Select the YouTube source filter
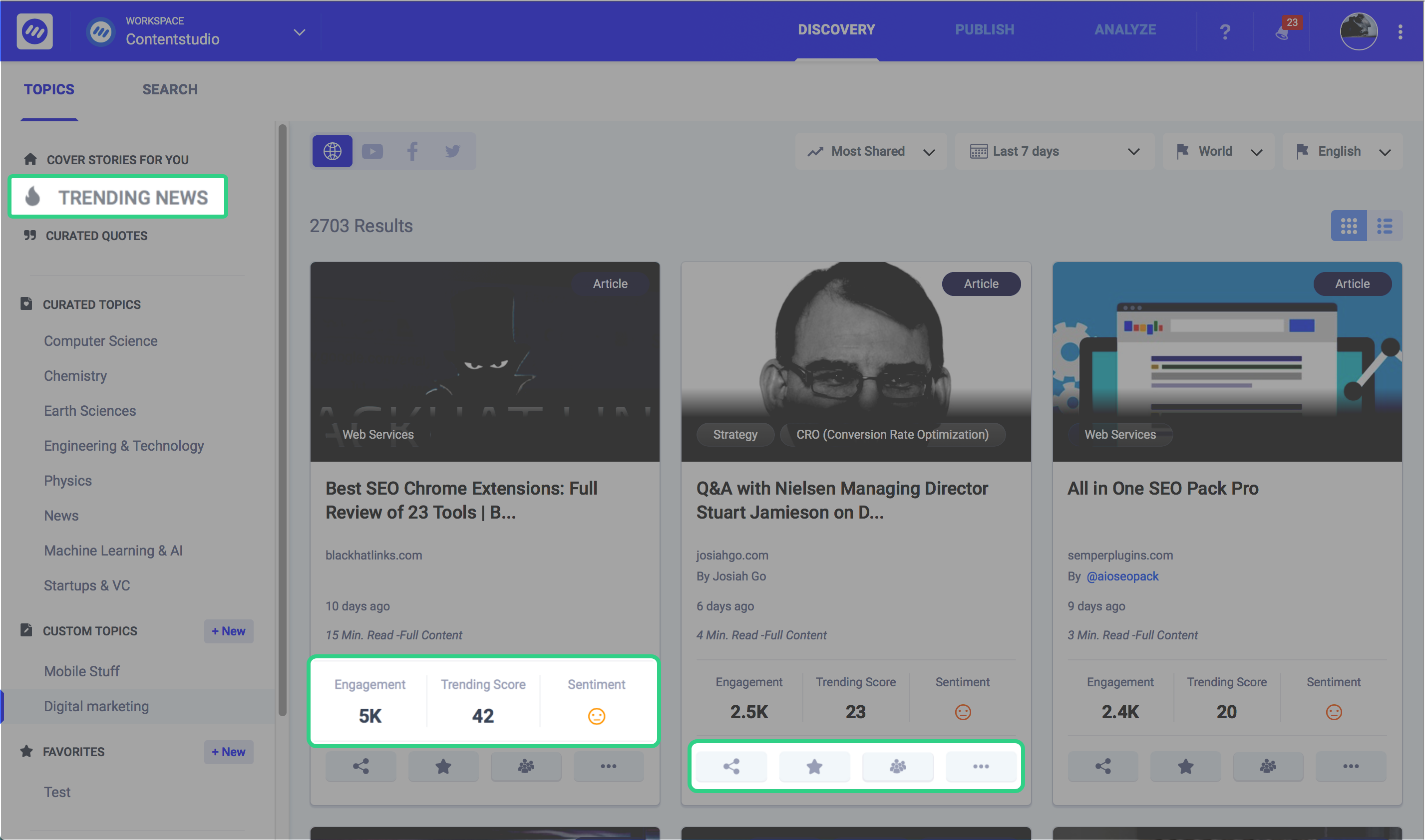The height and width of the screenshot is (840, 1425). click(372, 151)
